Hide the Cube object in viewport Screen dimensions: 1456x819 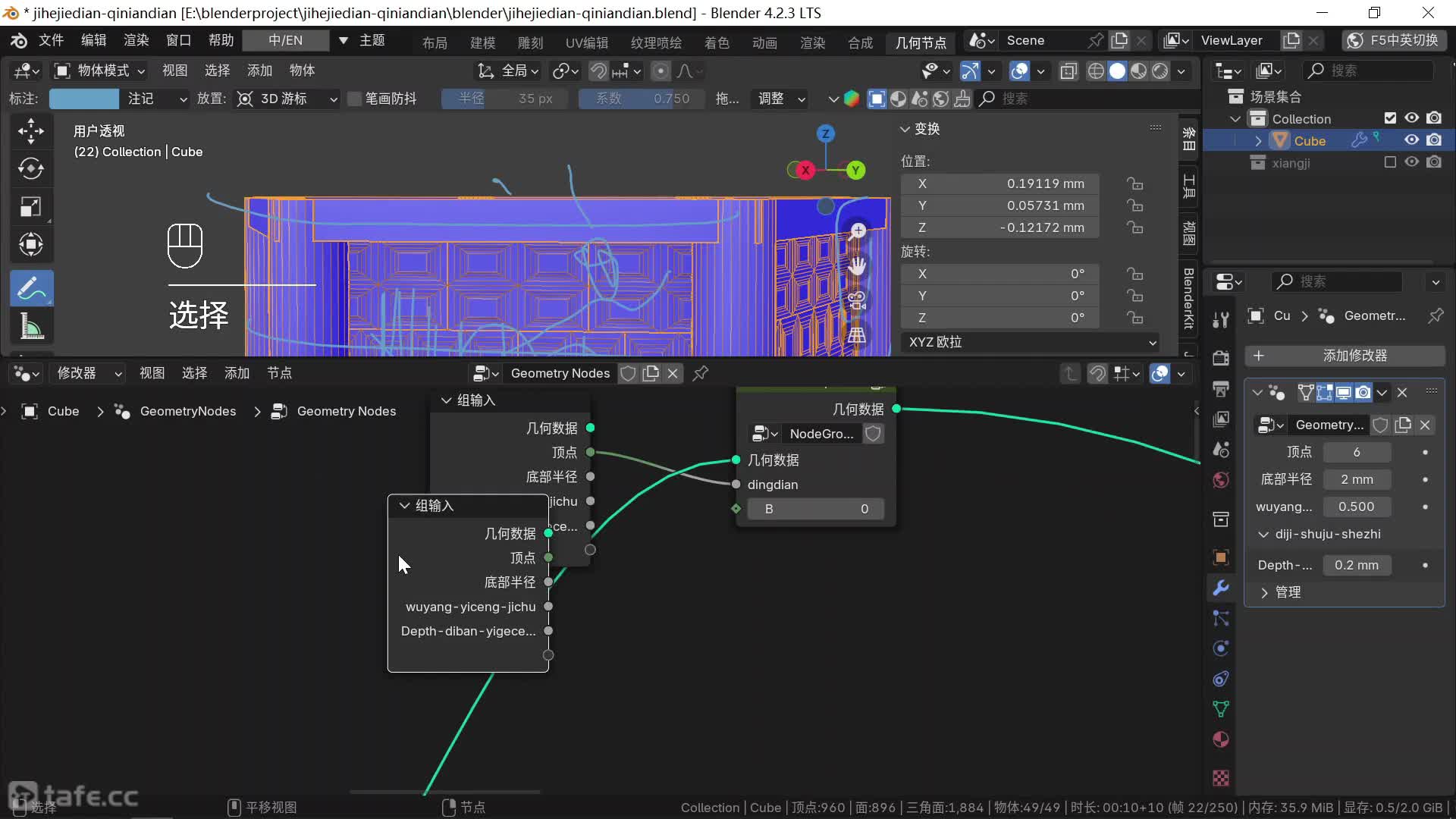coord(1411,140)
